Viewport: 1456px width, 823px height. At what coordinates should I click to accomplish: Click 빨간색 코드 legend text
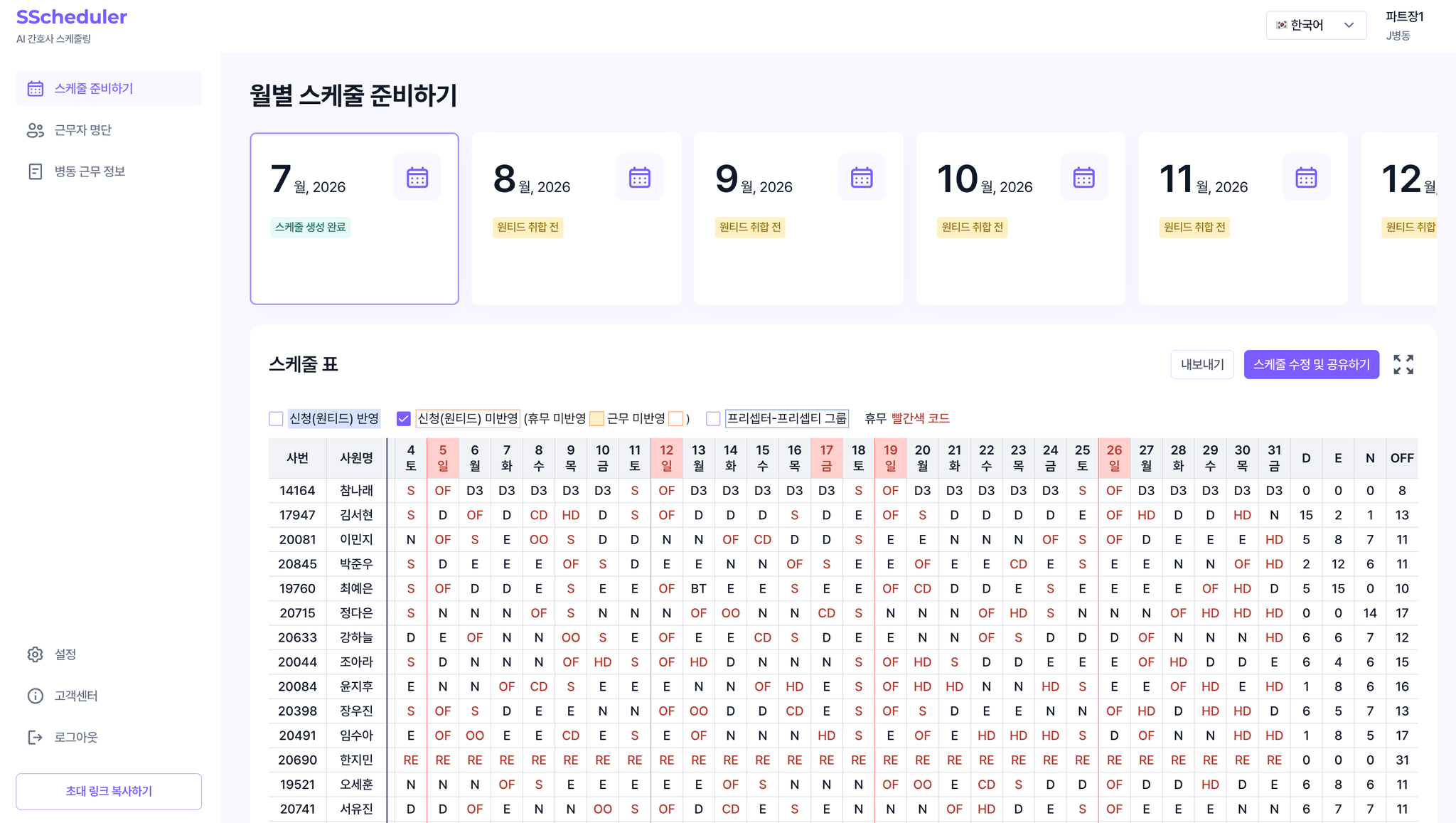pos(921,418)
